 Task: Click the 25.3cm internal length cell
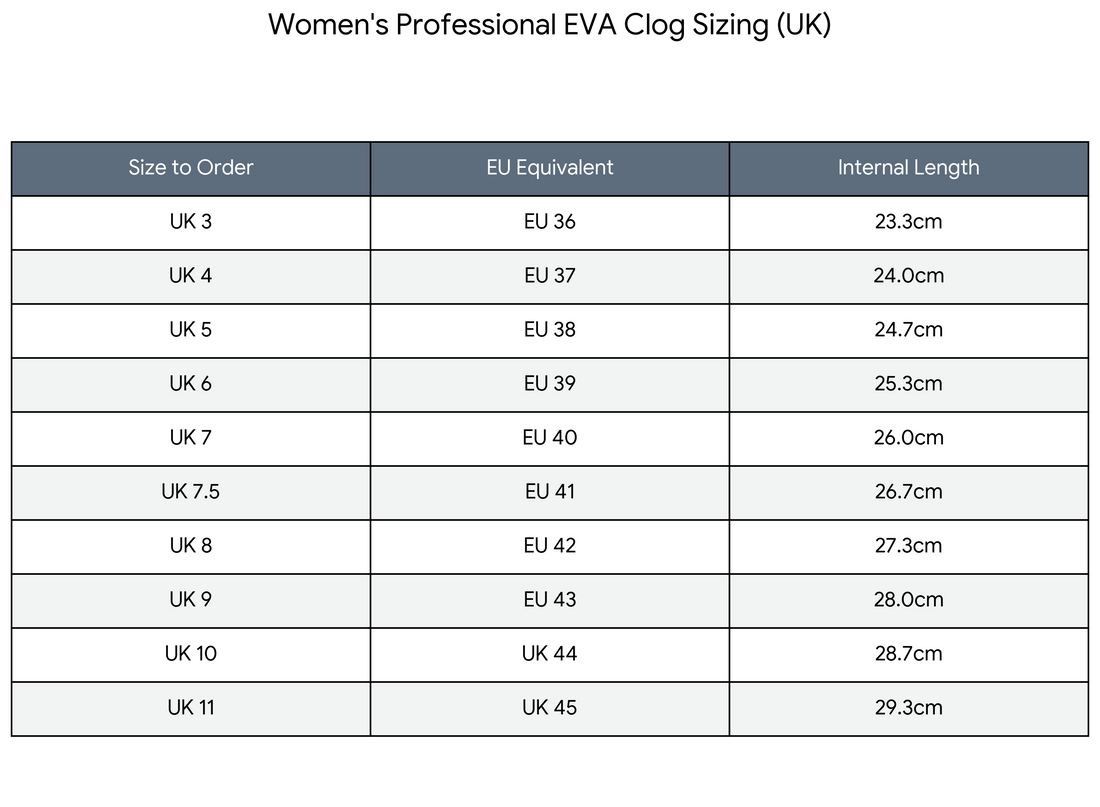pyautogui.click(x=908, y=385)
